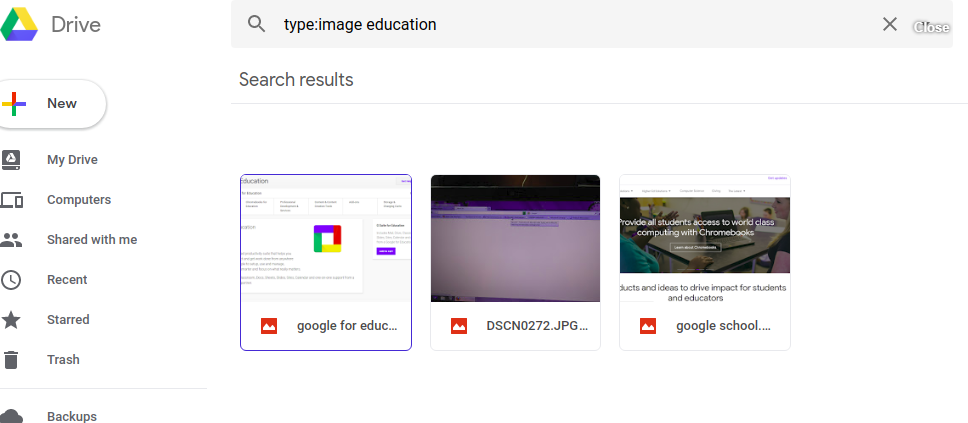Click the Backups cloud icon

click(12, 416)
